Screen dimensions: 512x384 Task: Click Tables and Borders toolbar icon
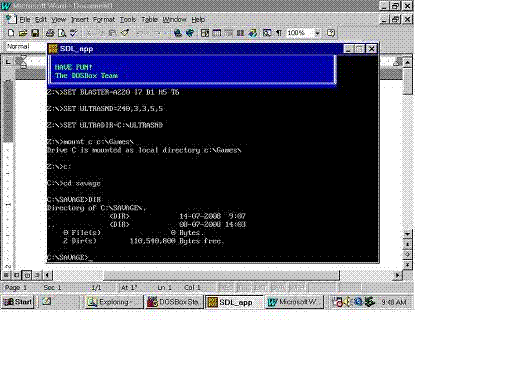[x=205, y=33]
